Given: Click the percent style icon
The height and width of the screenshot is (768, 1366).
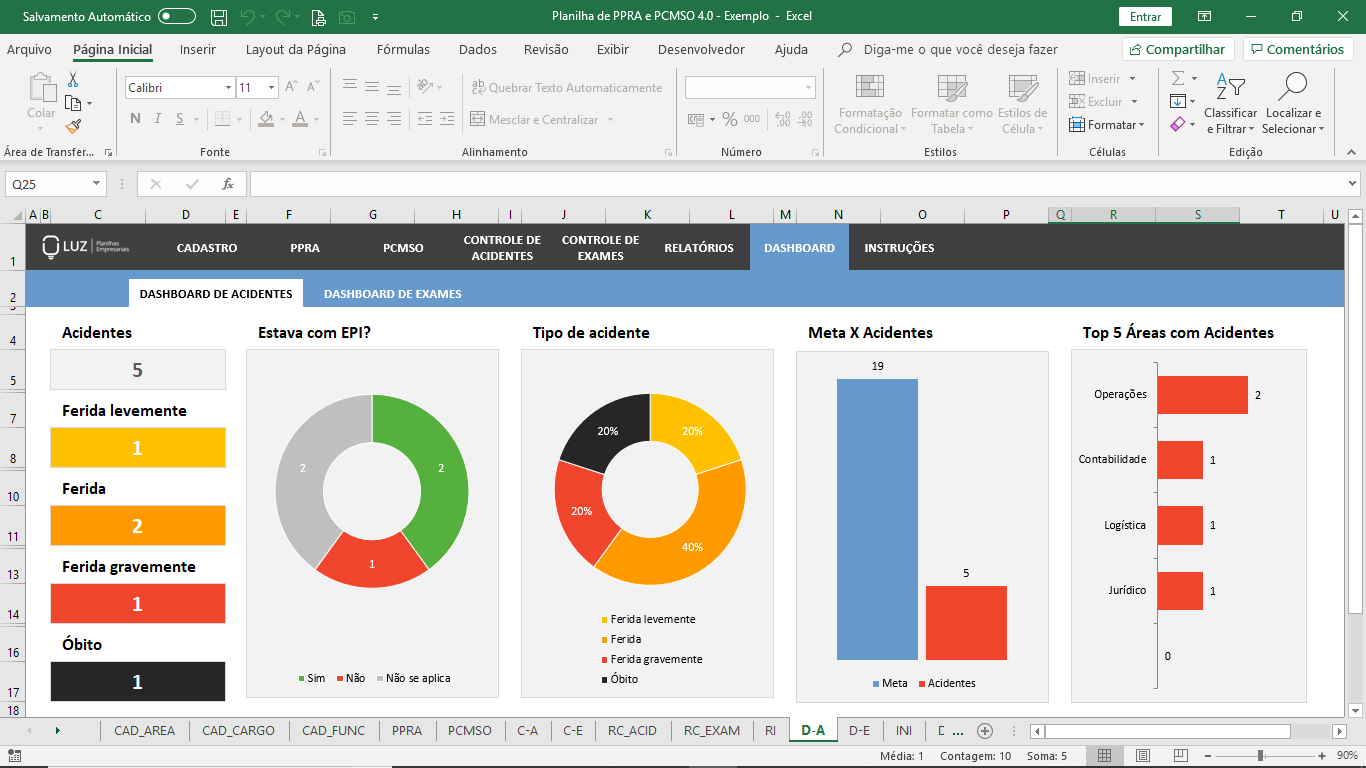Looking at the screenshot, I should 730,120.
